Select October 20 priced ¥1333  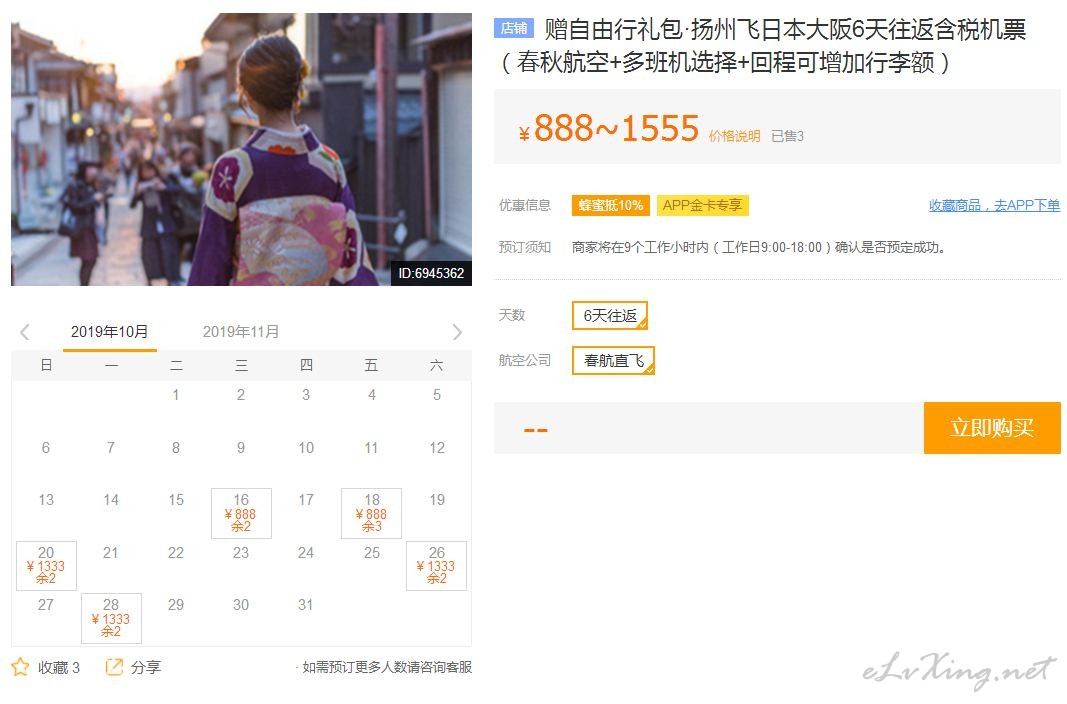click(x=46, y=565)
